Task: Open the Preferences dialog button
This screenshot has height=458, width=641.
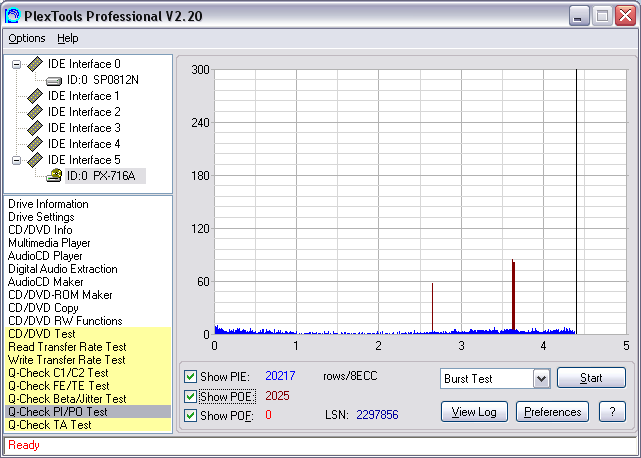Action: (x=552, y=412)
